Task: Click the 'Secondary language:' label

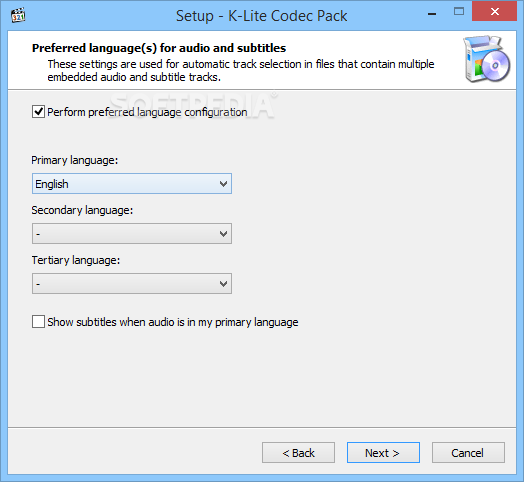Action: [x=82, y=210]
